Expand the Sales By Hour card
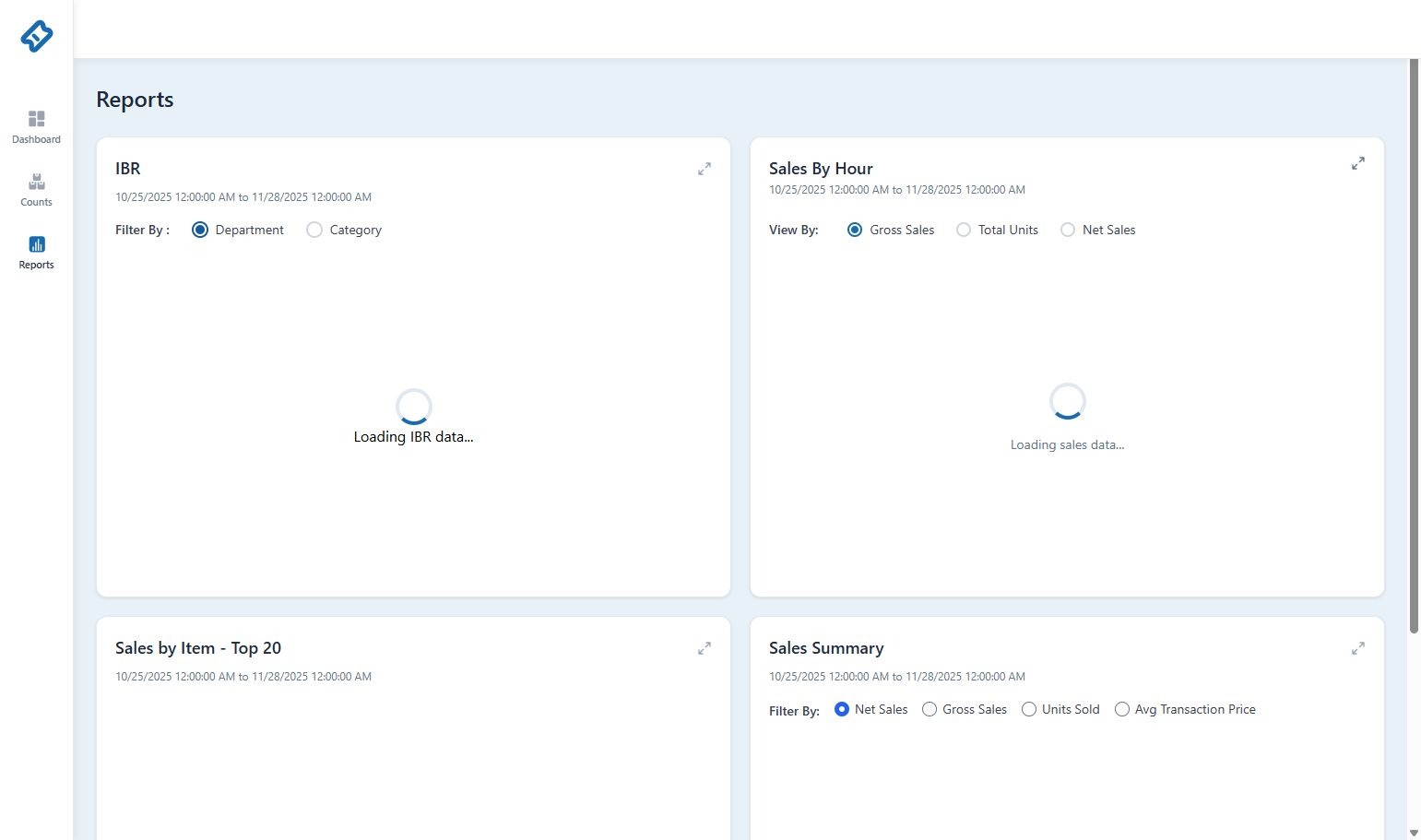Viewport: 1421px width, 840px height. point(1358,163)
